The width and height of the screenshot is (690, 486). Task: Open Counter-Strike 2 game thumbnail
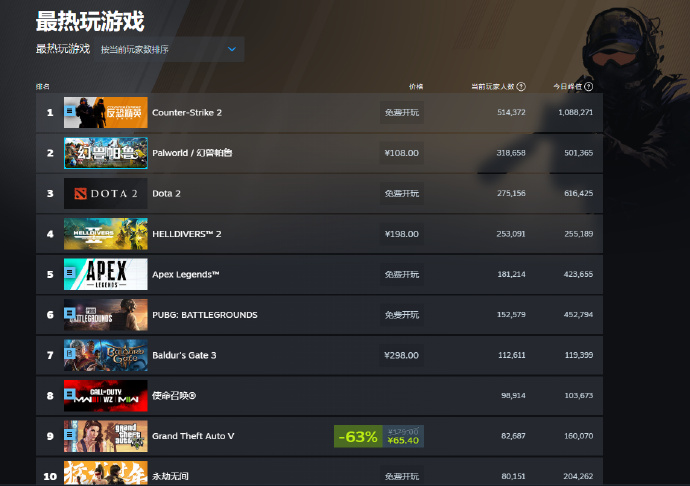[106, 112]
